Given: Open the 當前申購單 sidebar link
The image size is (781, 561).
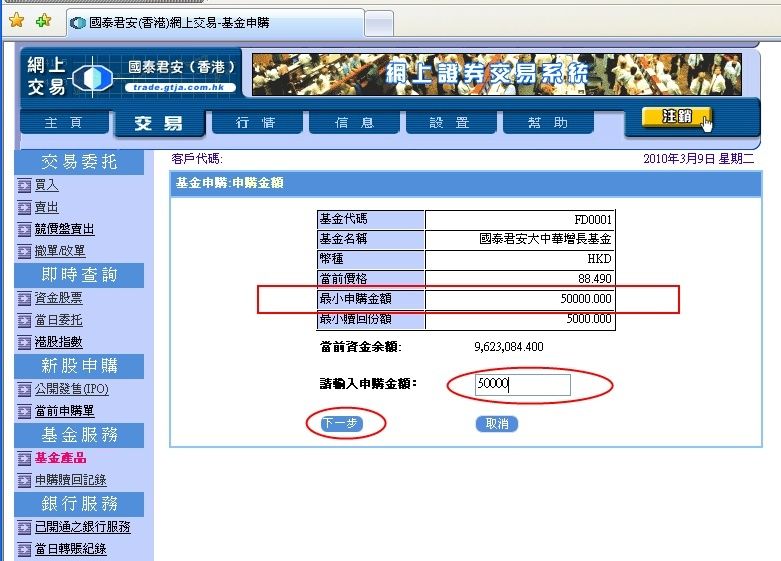Looking at the screenshot, I should point(64,411).
